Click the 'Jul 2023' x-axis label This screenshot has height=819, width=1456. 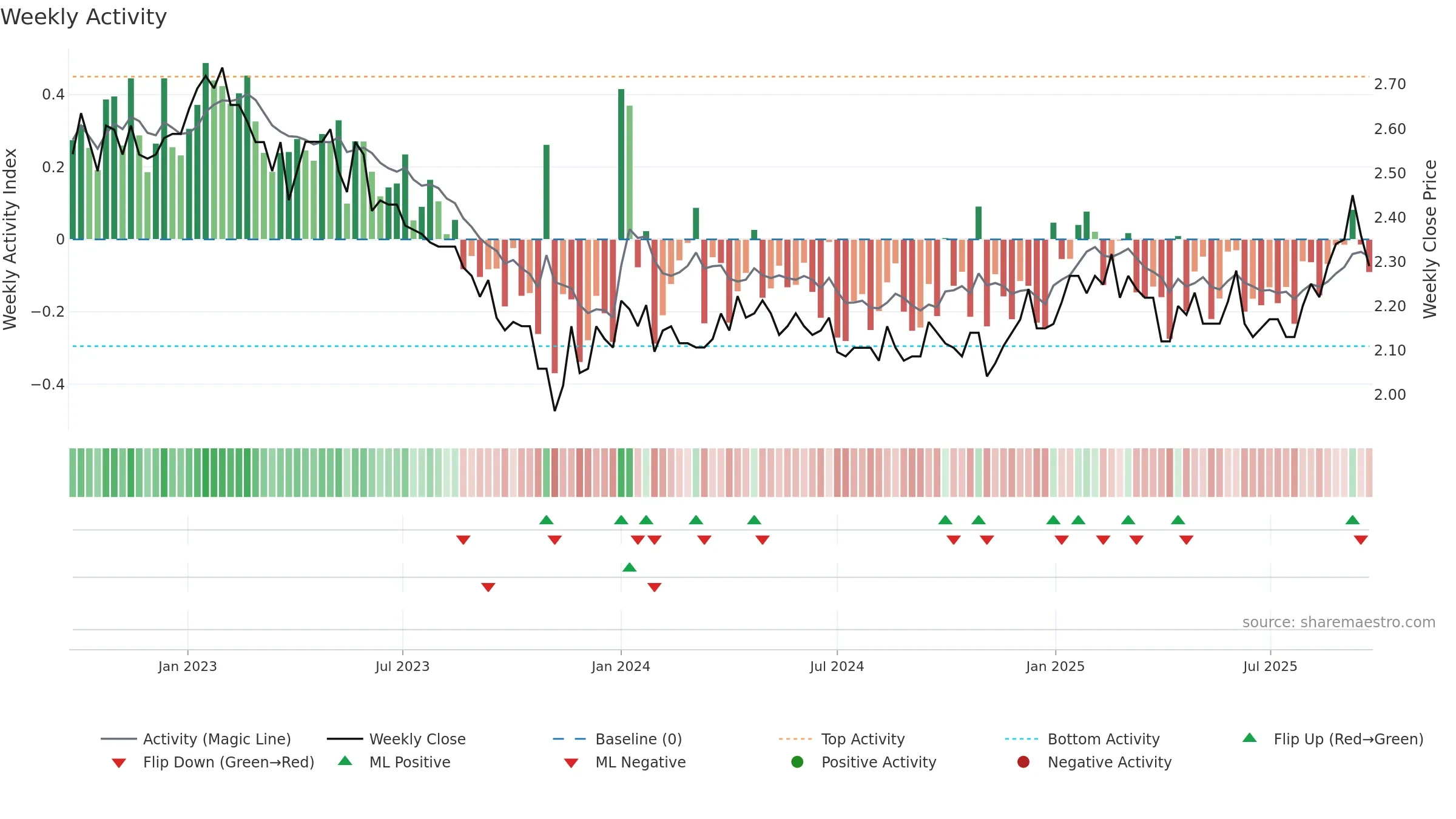pos(402,666)
